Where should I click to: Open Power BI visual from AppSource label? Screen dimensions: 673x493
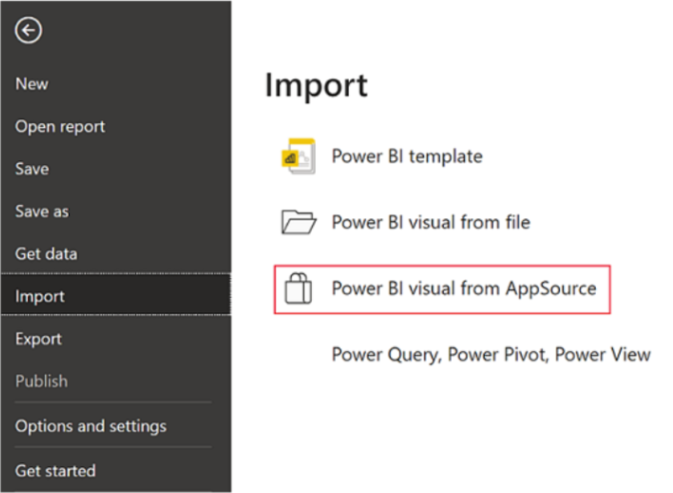[463, 289]
